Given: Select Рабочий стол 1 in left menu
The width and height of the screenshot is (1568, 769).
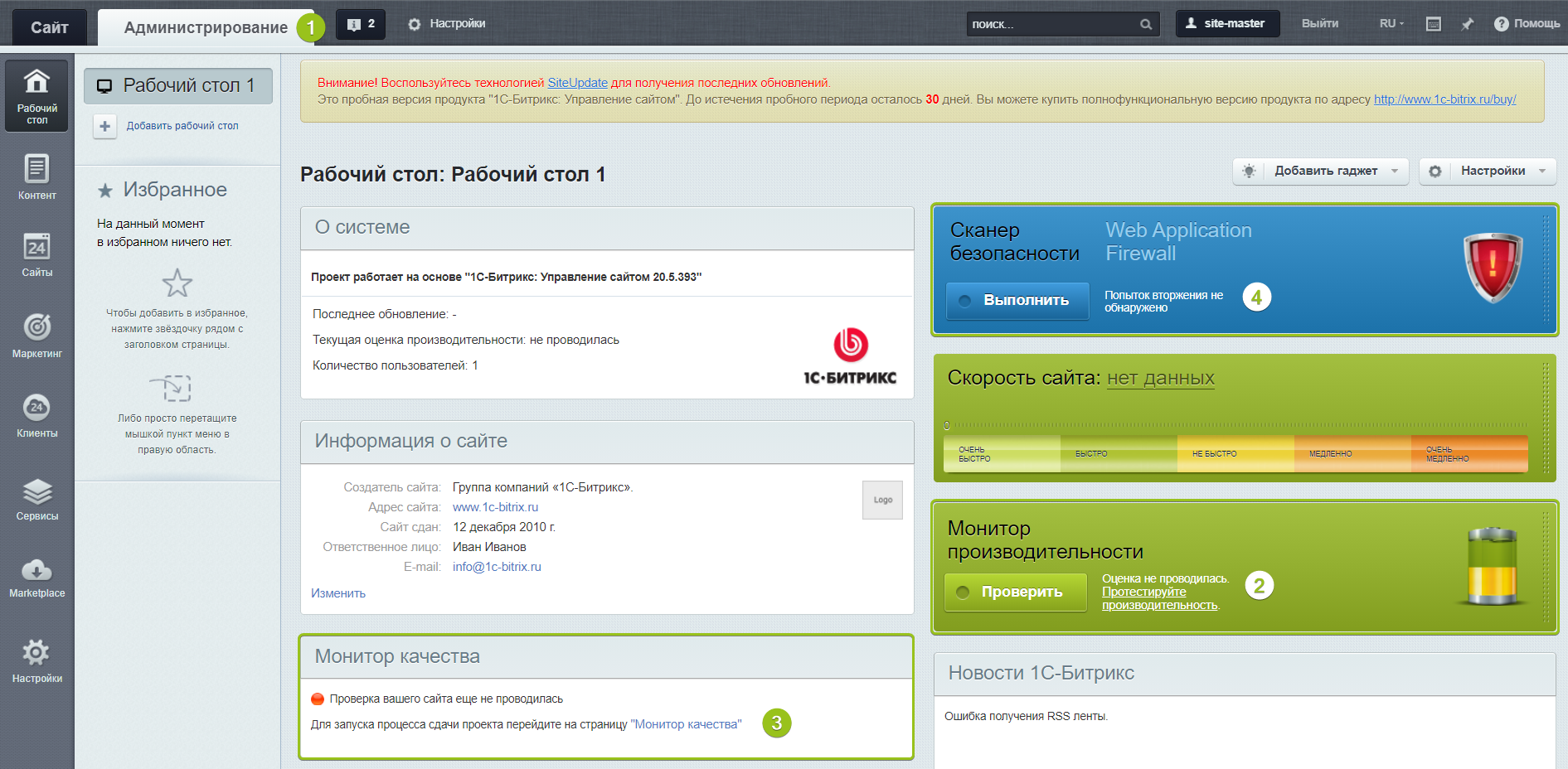Looking at the screenshot, I should pyautogui.click(x=178, y=85).
